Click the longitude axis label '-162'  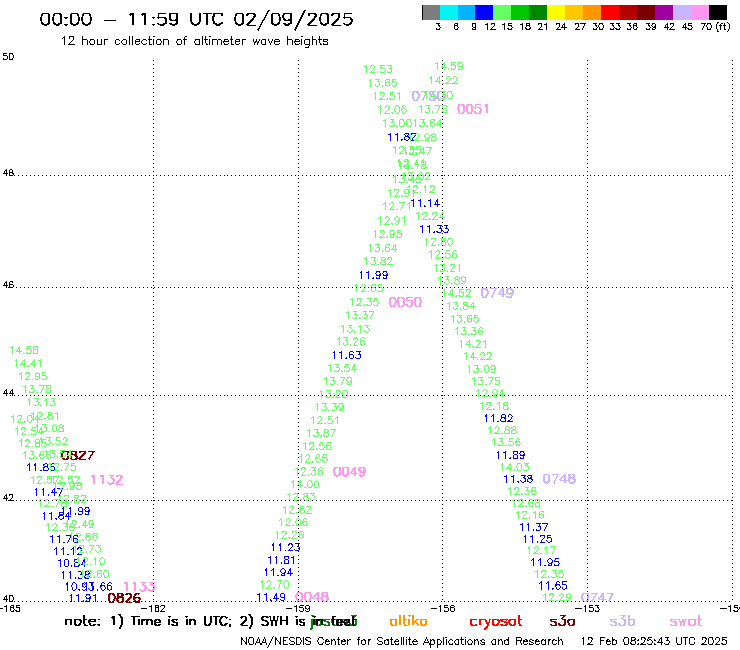tap(153, 608)
